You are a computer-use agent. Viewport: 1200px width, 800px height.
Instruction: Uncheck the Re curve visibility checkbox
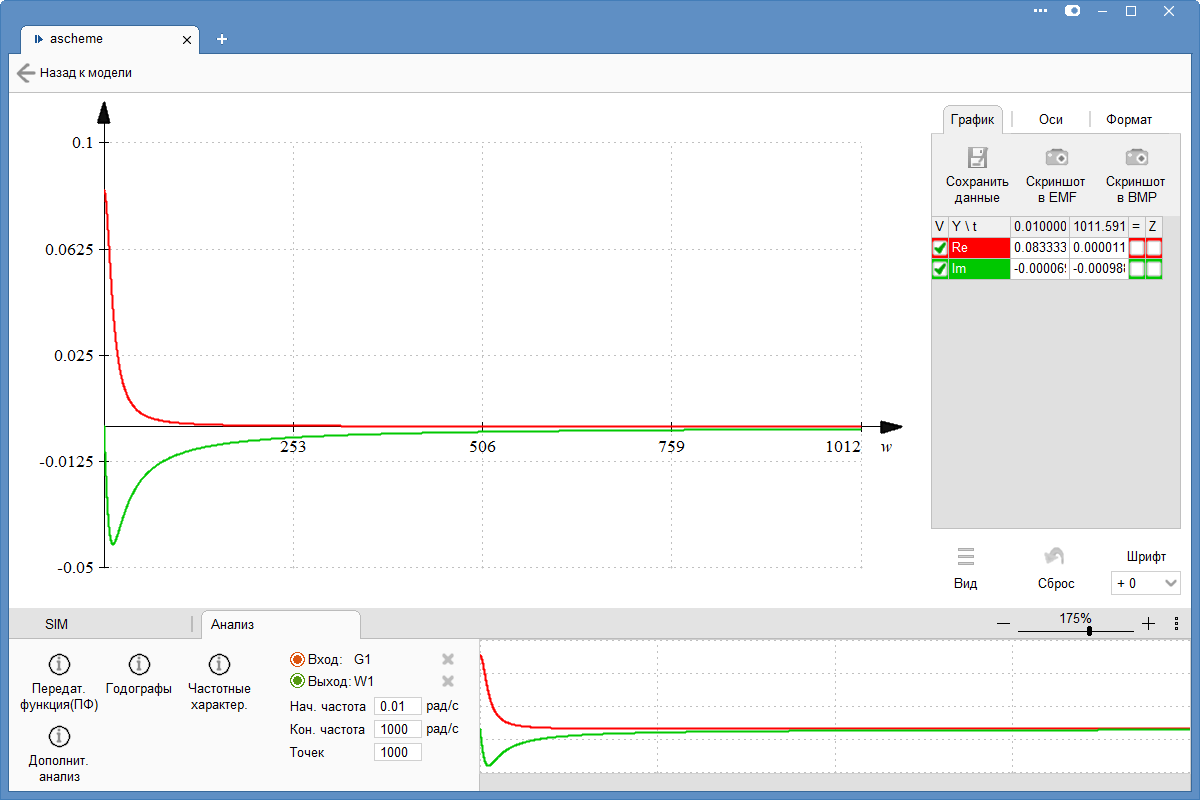pyautogui.click(x=940, y=248)
